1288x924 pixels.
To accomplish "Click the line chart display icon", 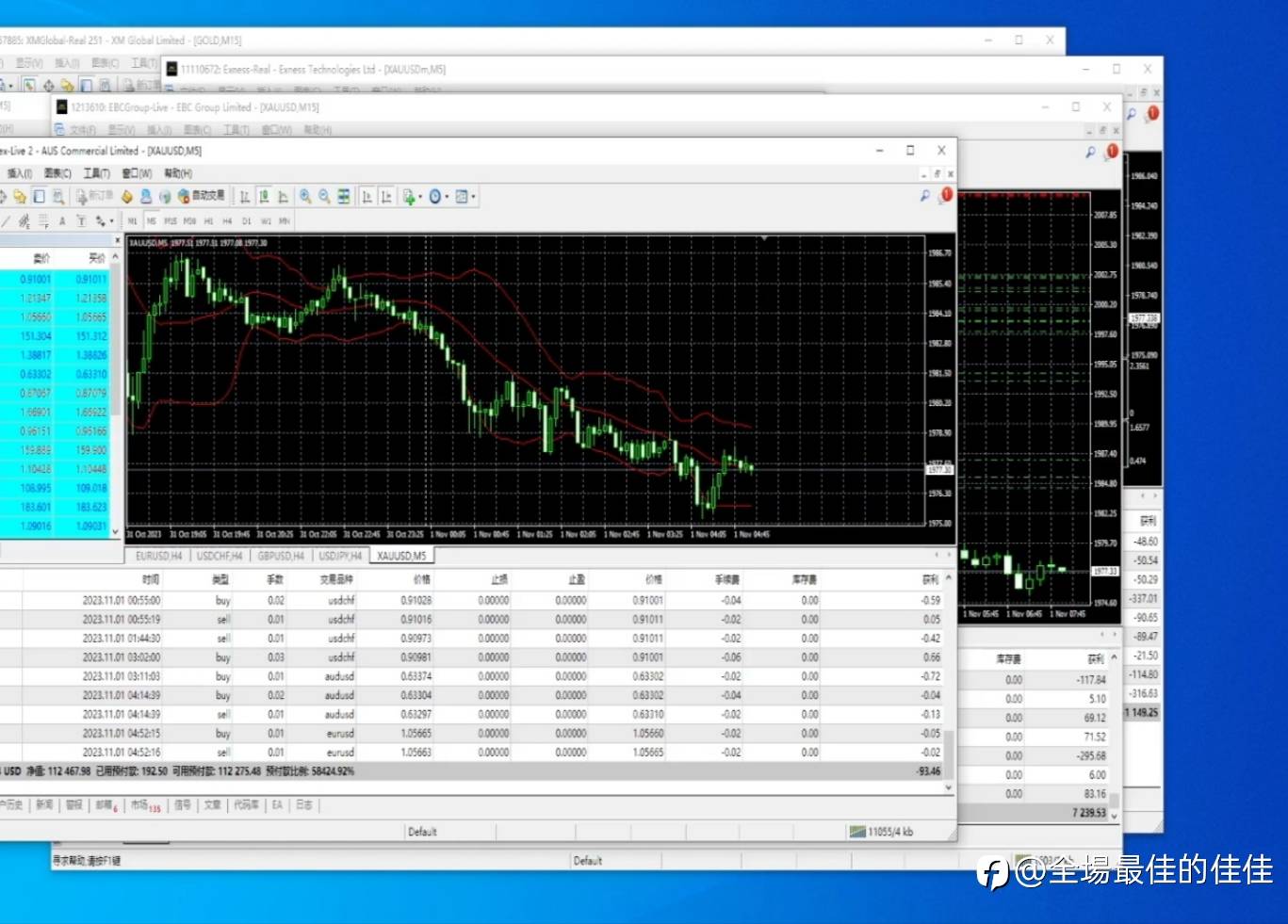I will pyautogui.click(x=283, y=196).
